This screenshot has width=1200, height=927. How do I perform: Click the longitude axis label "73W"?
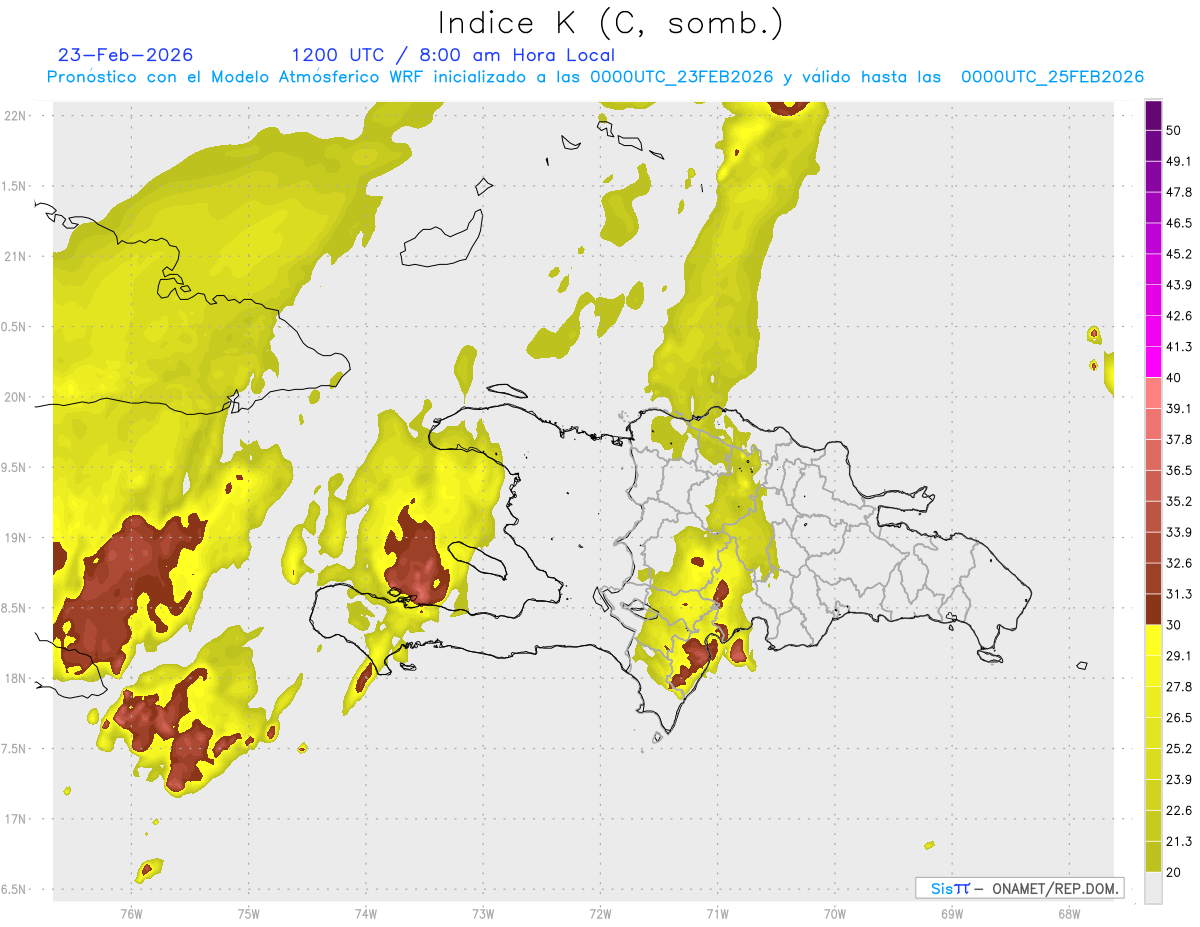(x=483, y=913)
